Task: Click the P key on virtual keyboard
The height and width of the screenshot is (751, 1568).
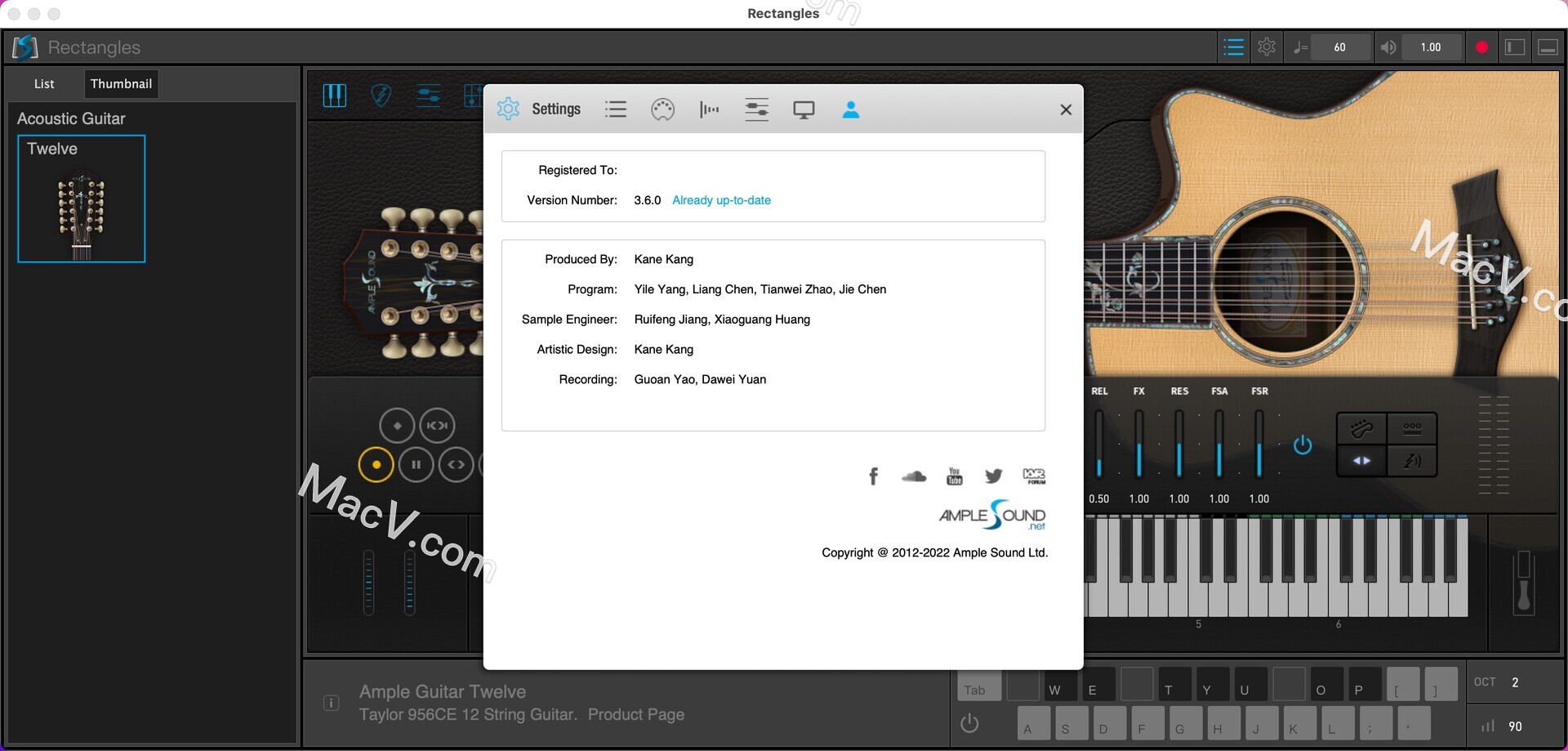Action: click(x=1364, y=684)
